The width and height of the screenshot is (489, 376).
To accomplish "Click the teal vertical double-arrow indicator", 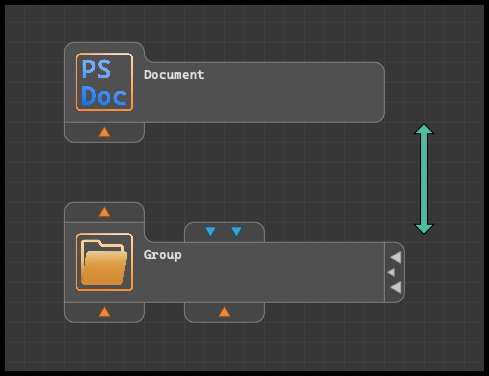I will tap(424, 179).
